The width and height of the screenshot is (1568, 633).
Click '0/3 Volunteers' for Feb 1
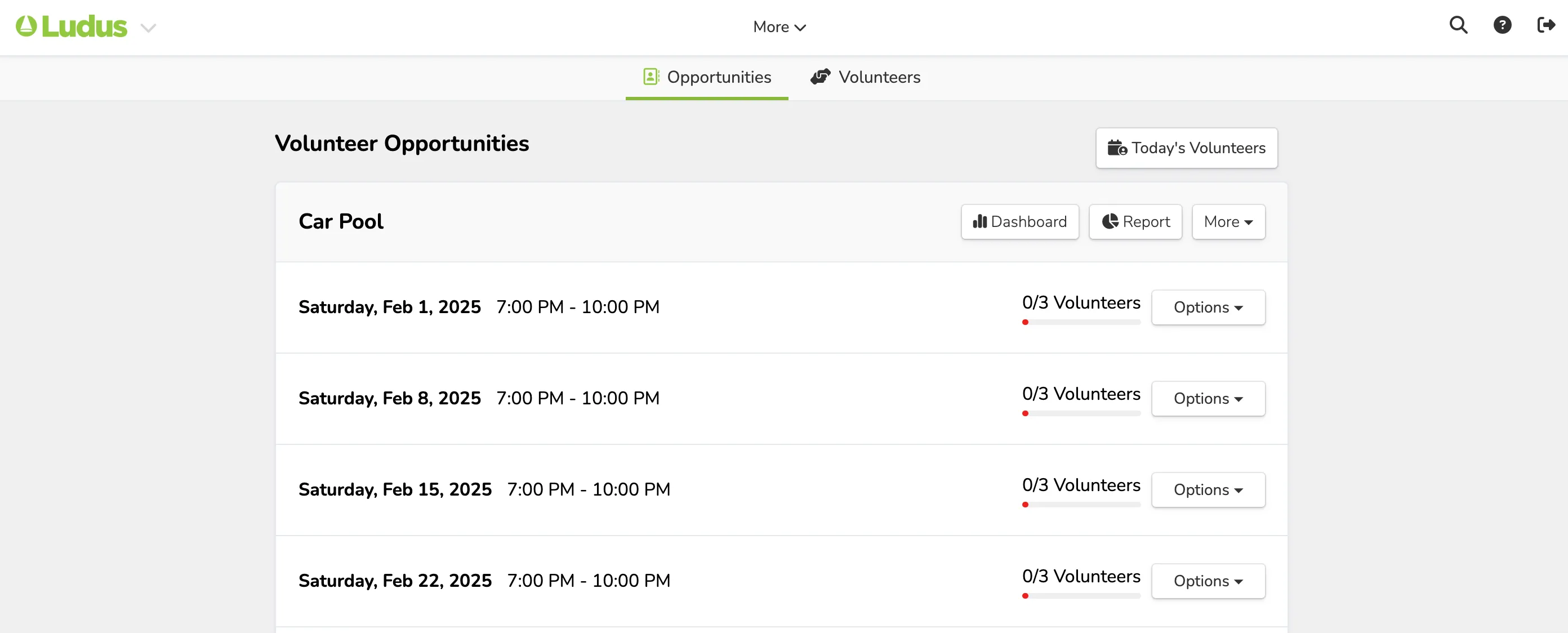click(1081, 302)
